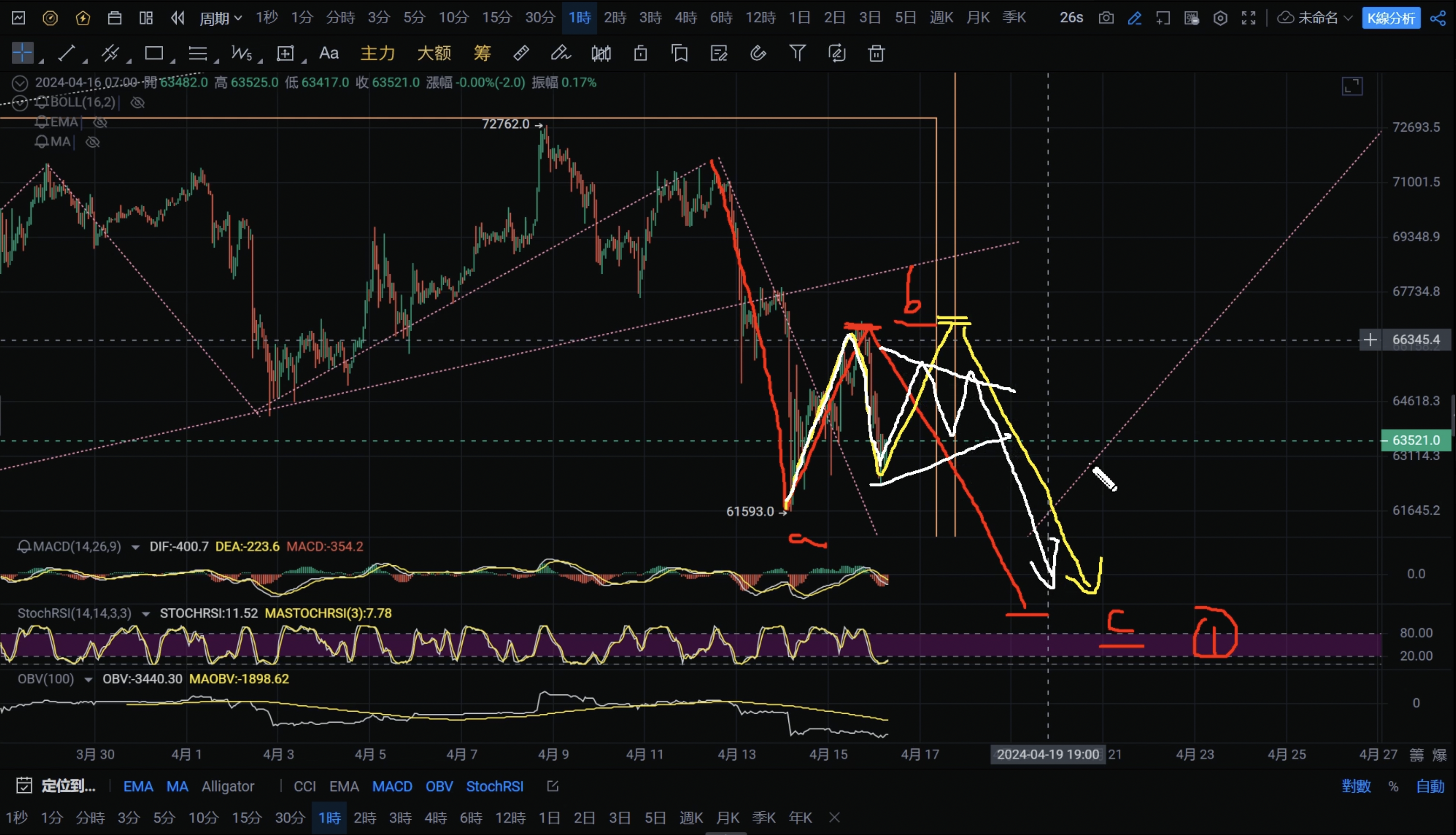Collapse the main chart legend chevron

(20, 83)
